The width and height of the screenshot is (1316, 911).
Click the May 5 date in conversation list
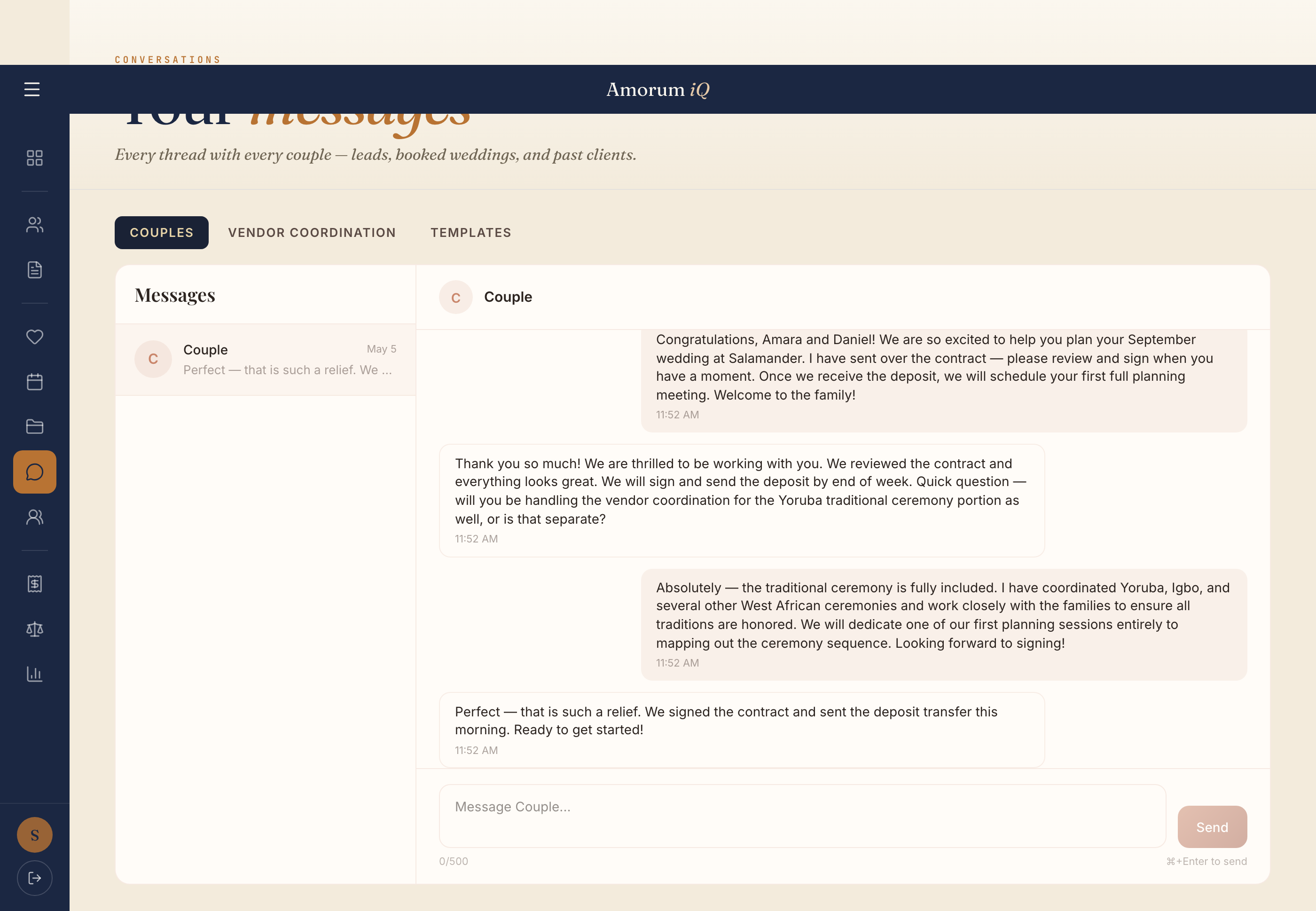point(382,349)
